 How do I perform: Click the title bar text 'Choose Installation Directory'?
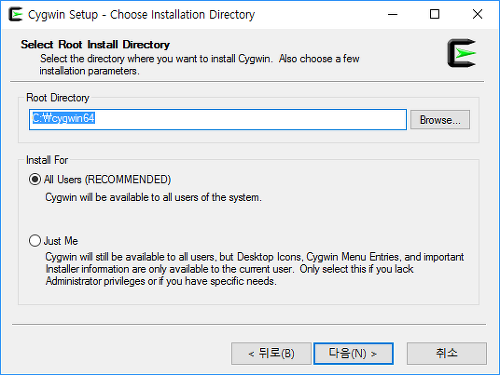(x=182, y=15)
